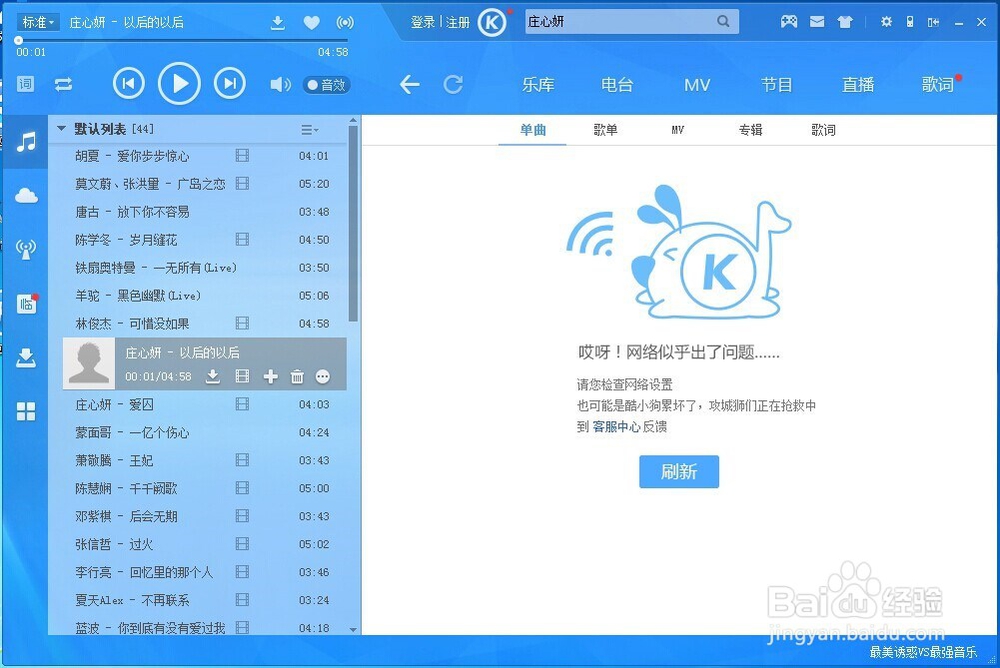Open MV icon for 林俊杰 - 可惜没如果
The height and width of the screenshot is (668, 1000).
tap(242, 323)
